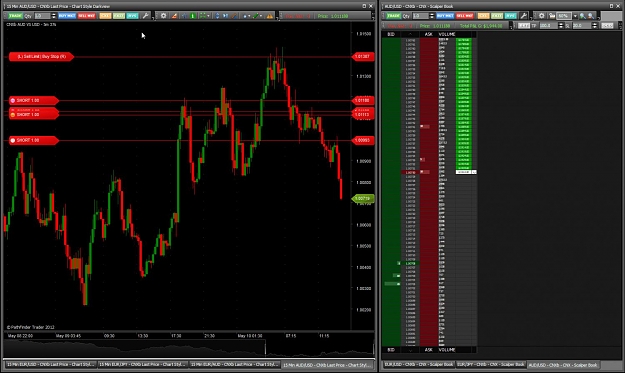Image resolution: width=625 pixels, height=373 pixels.
Task: Click the BID column header at top of Scalper Book
Action: [x=391, y=34]
